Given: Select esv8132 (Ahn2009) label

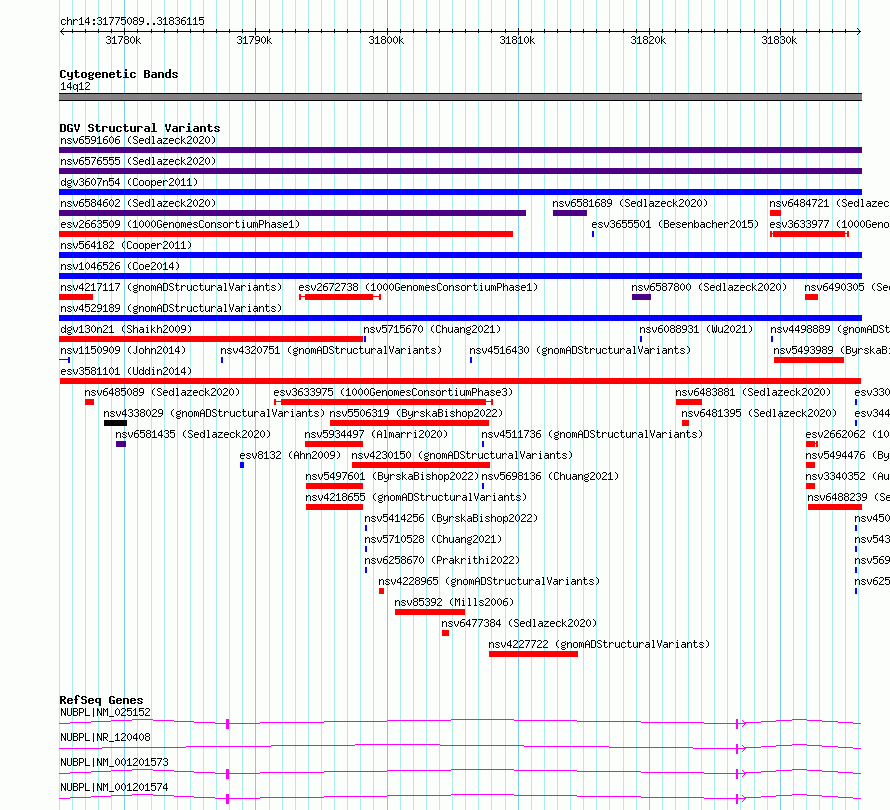Looking at the screenshot, I should pyautogui.click(x=290, y=455).
